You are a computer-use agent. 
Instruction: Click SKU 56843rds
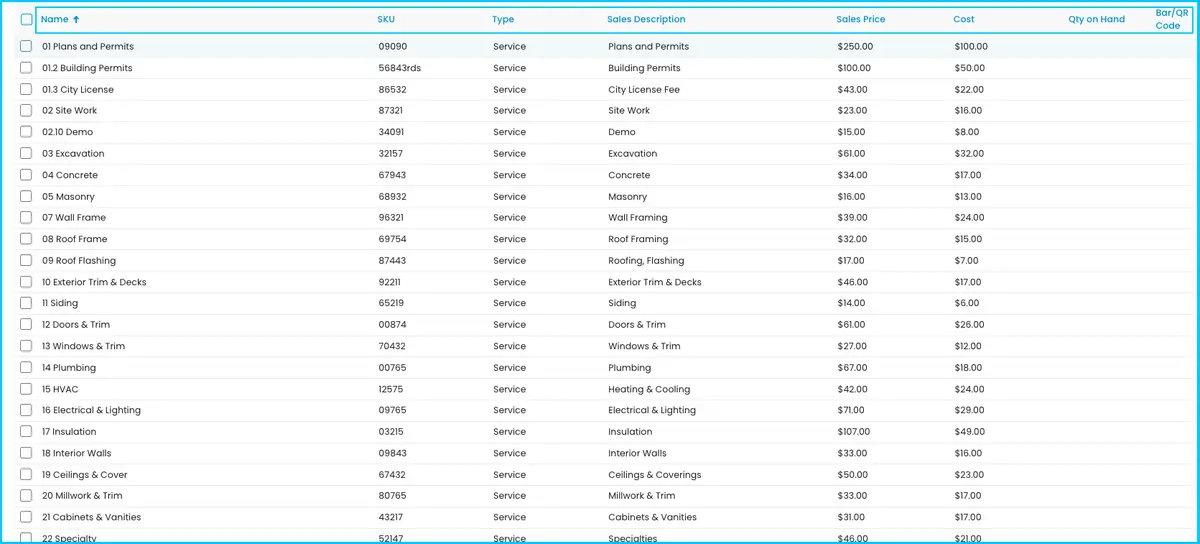tap(400, 68)
